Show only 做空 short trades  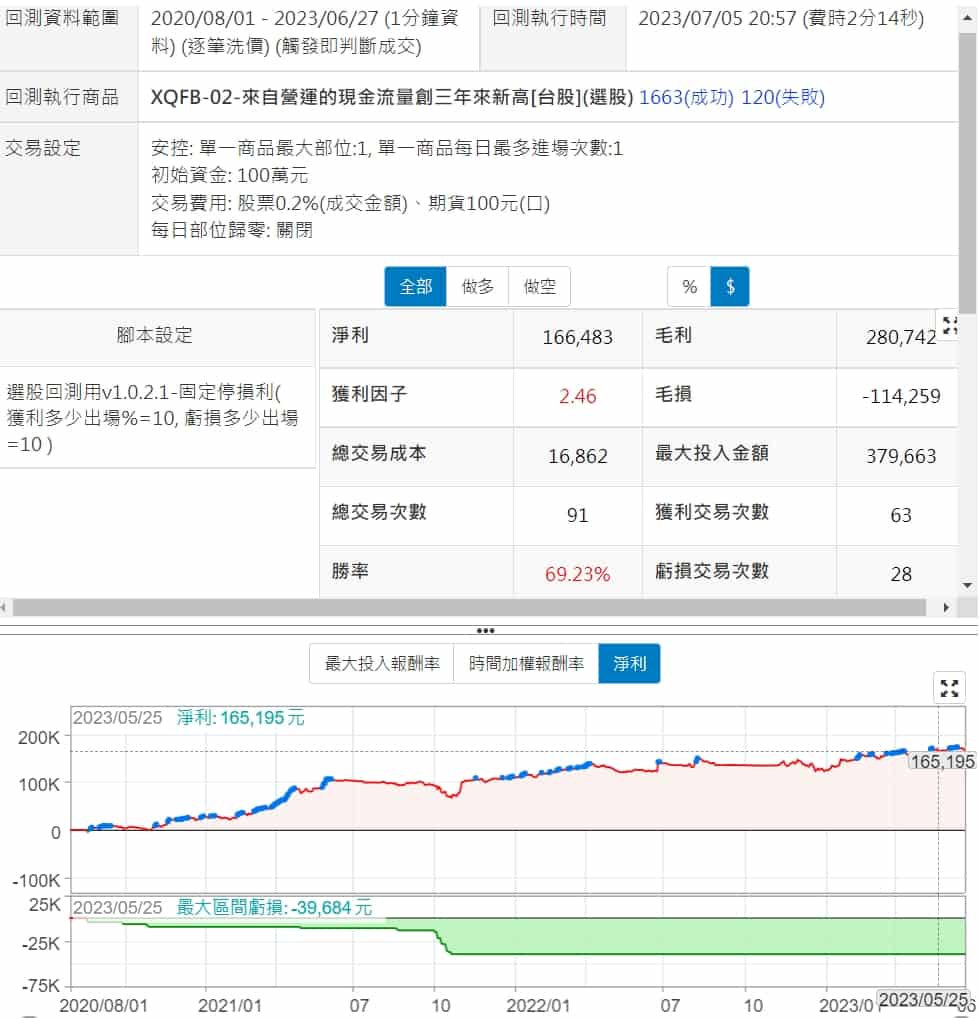pyautogui.click(x=540, y=287)
